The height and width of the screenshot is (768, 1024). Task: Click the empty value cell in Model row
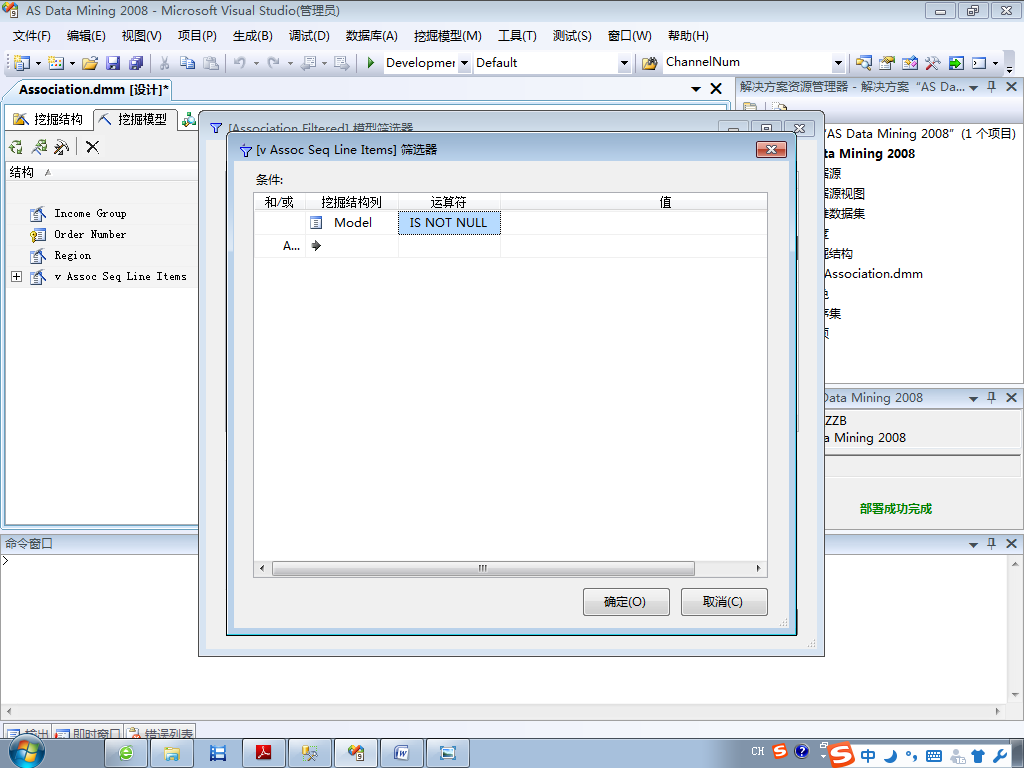[x=633, y=223]
